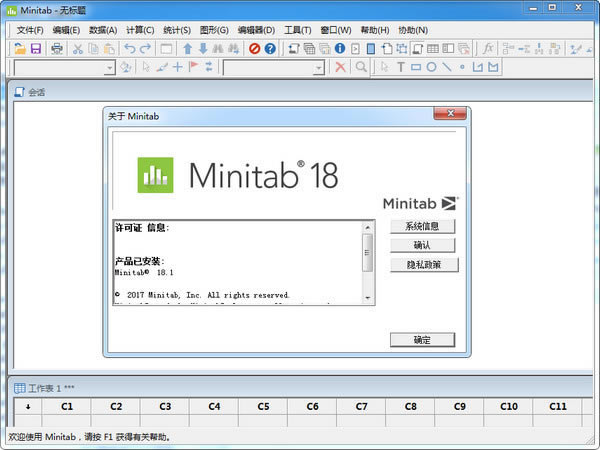Click the Next Command down arrow

click(203, 49)
